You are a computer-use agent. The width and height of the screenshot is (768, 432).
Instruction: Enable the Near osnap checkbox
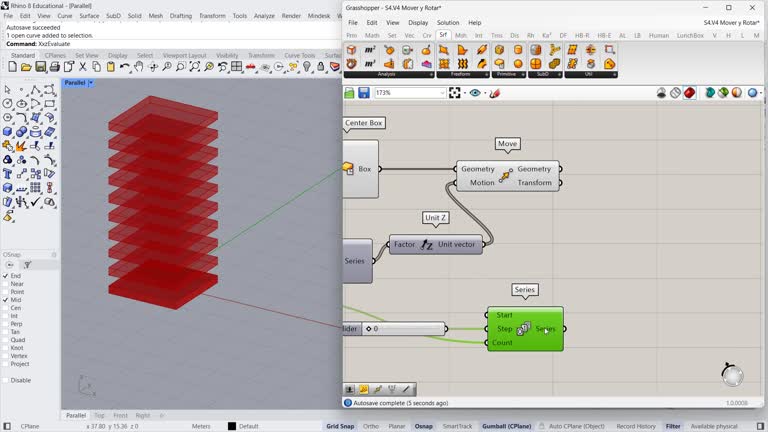[x=5, y=284]
